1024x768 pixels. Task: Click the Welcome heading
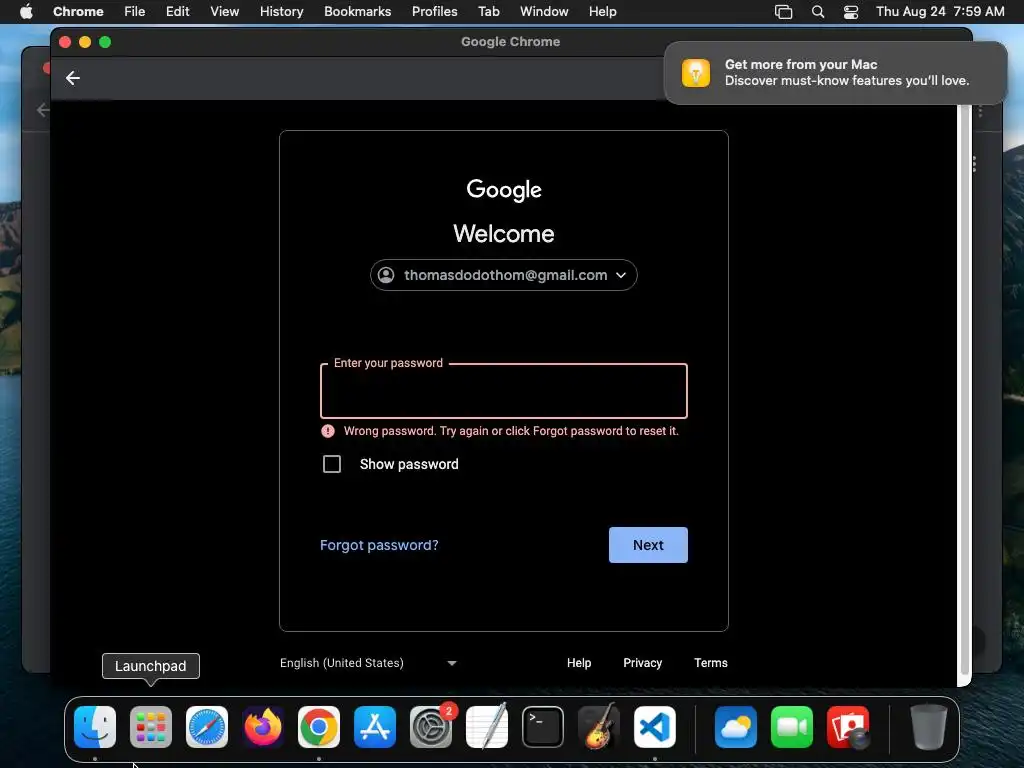[504, 234]
